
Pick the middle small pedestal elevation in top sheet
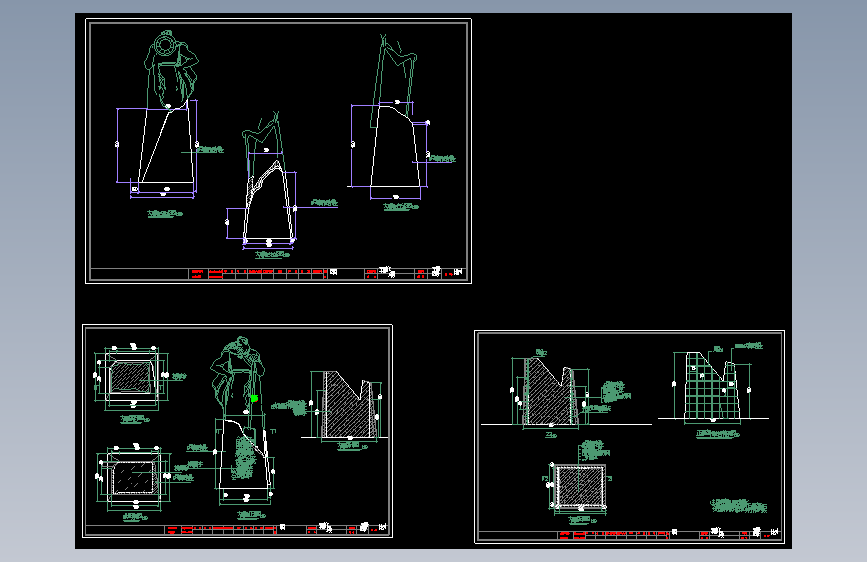pyautogui.click(x=269, y=202)
